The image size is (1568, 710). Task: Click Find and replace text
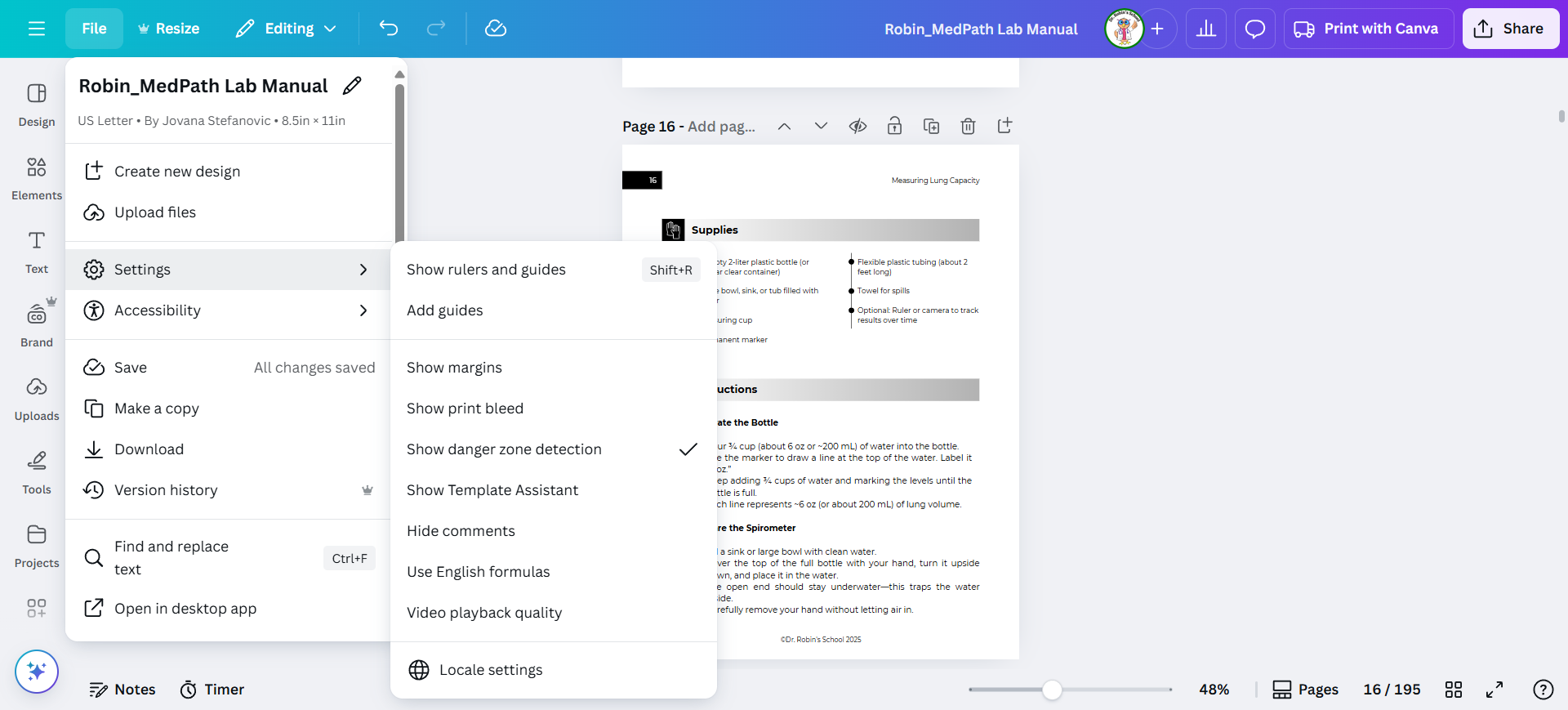click(x=229, y=558)
